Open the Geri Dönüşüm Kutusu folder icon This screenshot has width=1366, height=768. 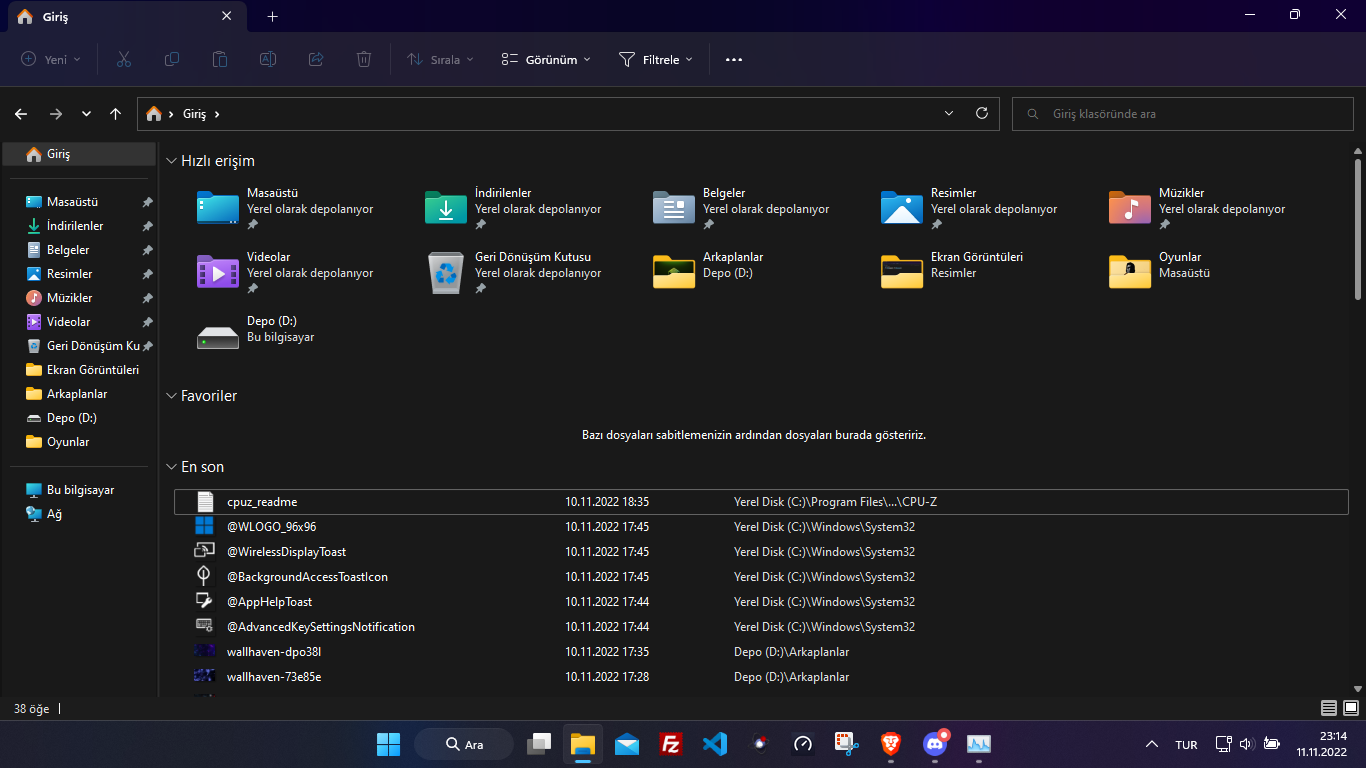(446, 272)
